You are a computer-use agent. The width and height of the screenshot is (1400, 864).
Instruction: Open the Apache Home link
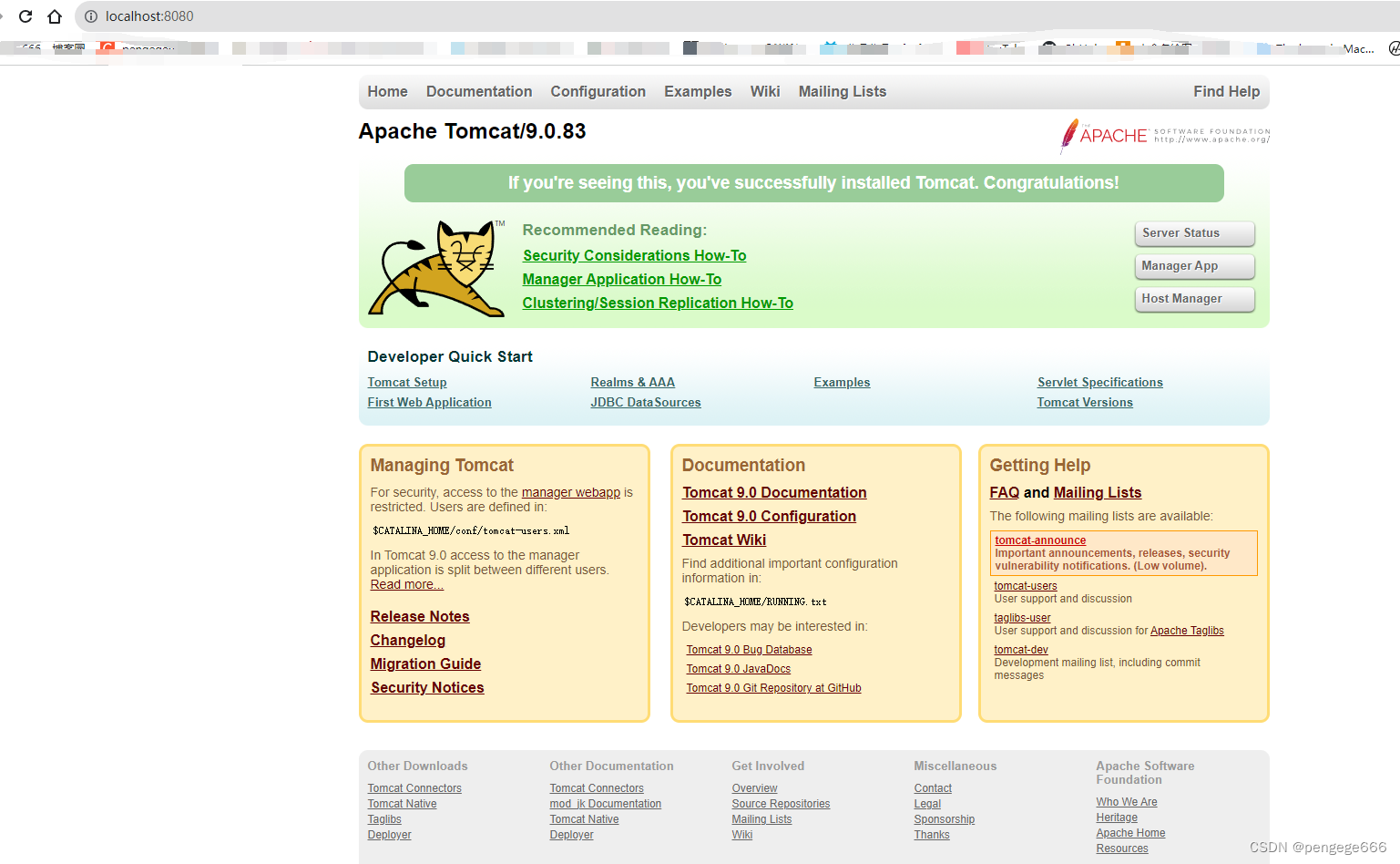tap(1130, 833)
